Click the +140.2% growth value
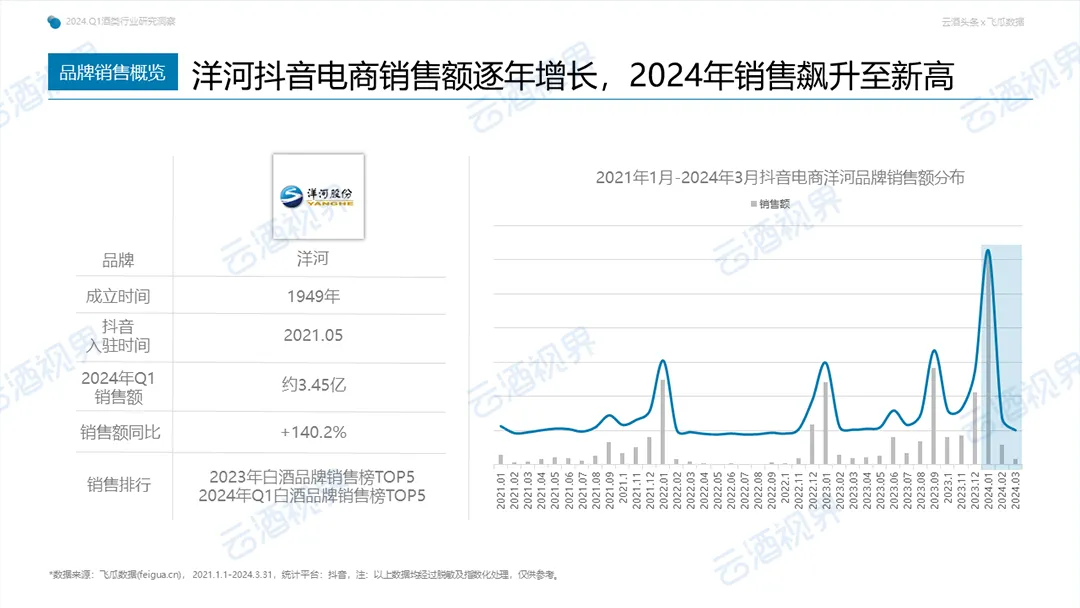 coord(313,432)
